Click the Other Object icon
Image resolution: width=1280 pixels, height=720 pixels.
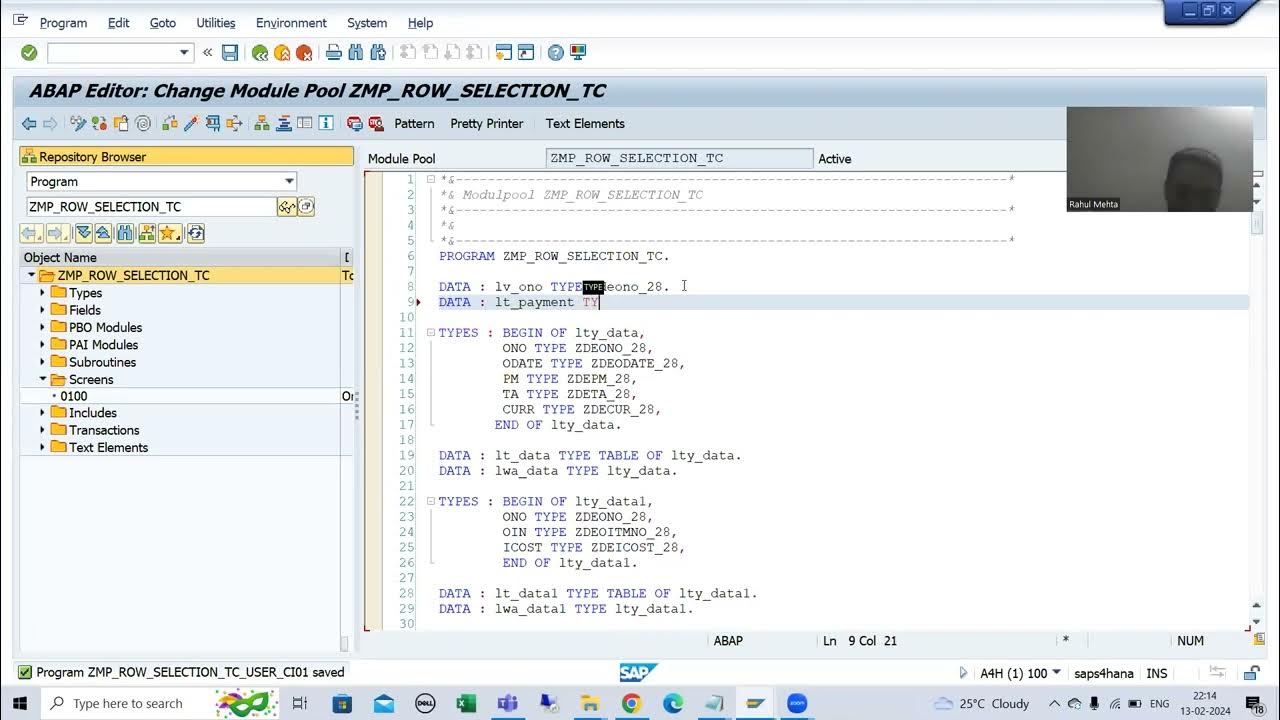pos(121,123)
